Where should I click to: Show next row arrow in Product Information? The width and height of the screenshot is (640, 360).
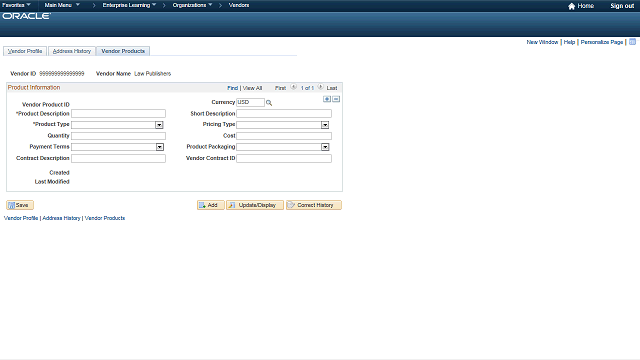320,87
